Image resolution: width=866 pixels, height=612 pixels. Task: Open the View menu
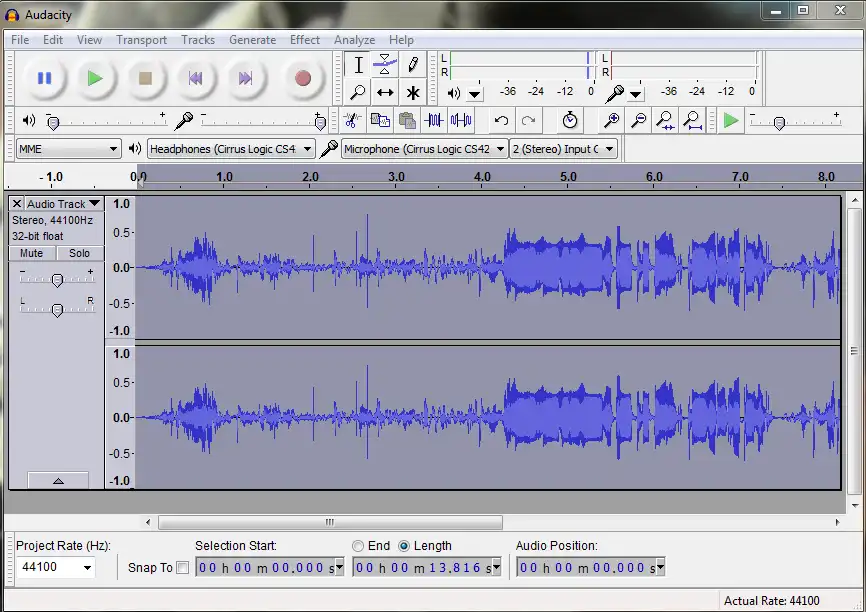89,40
